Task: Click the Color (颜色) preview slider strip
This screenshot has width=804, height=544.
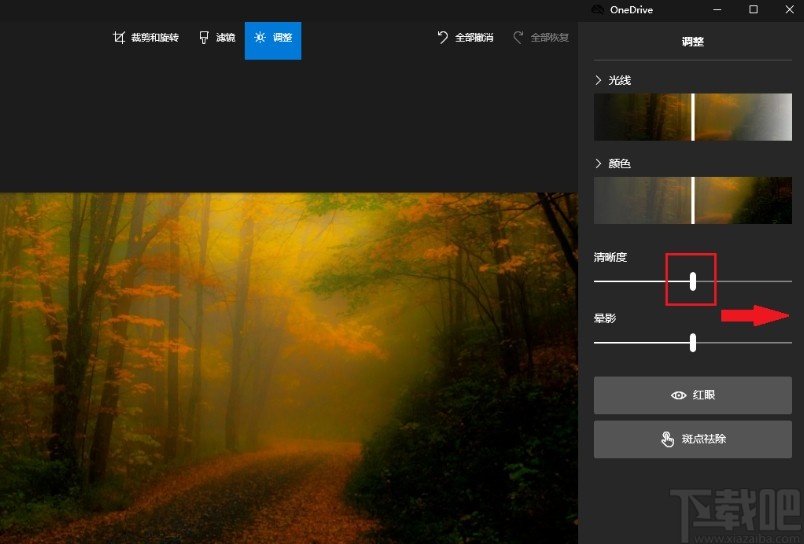Action: [693, 200]
